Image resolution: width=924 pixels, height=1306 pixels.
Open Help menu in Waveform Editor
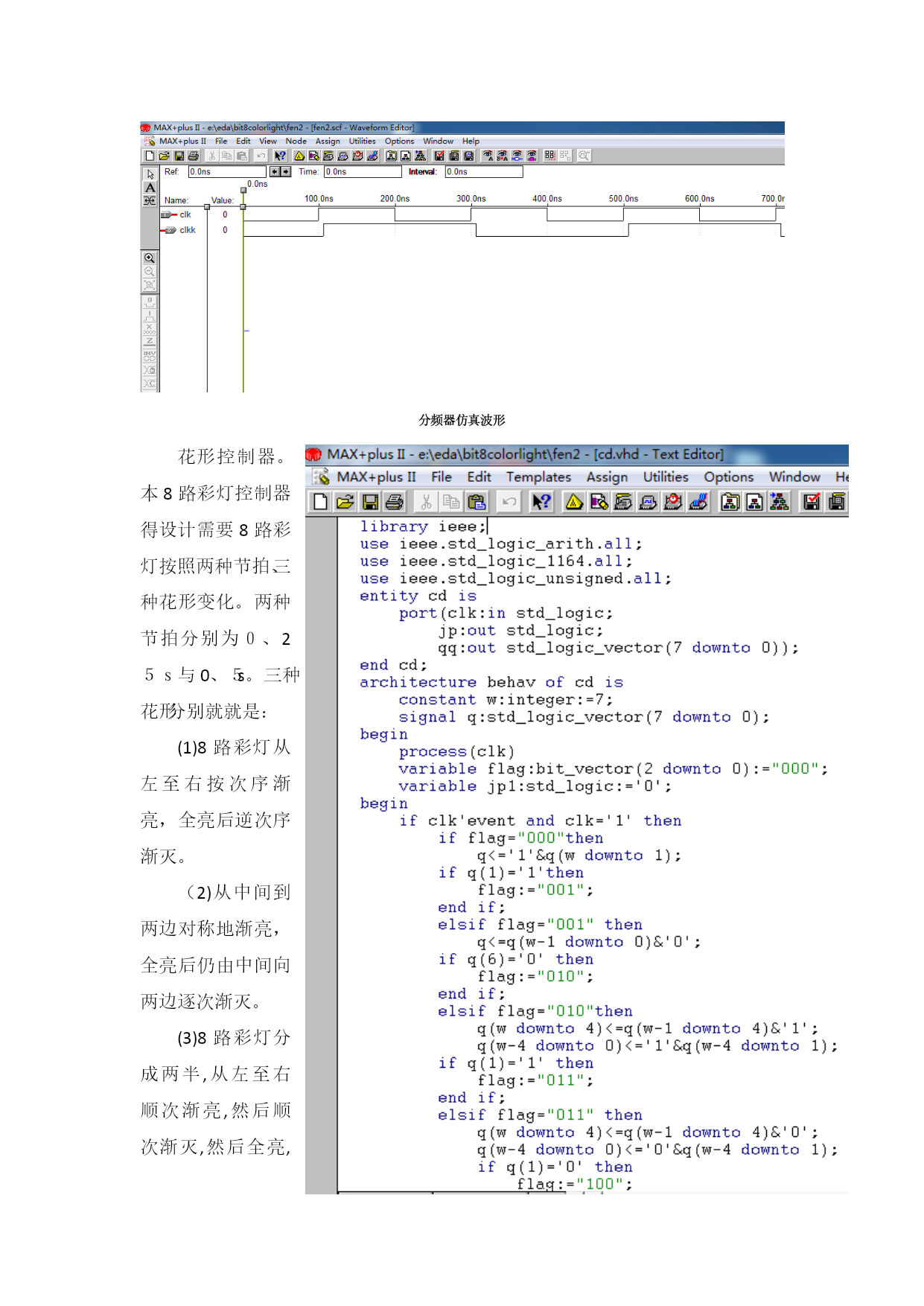[x=471, y=141]
